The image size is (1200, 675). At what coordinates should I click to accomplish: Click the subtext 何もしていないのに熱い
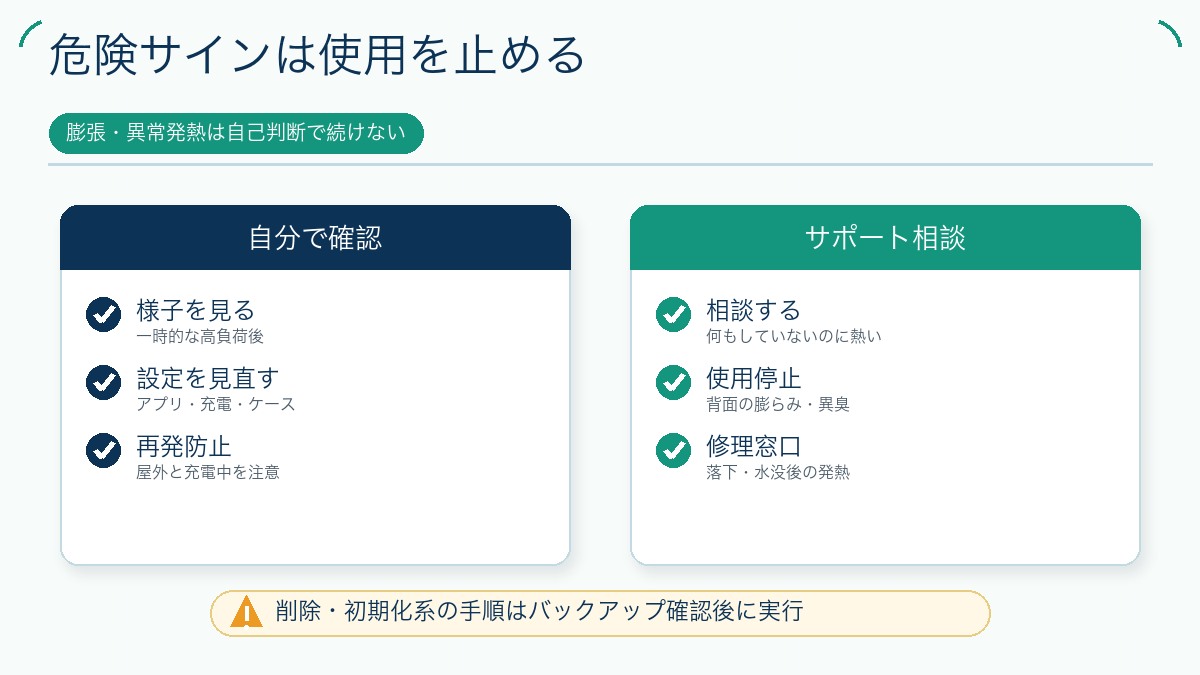click(x=794, y=336)
